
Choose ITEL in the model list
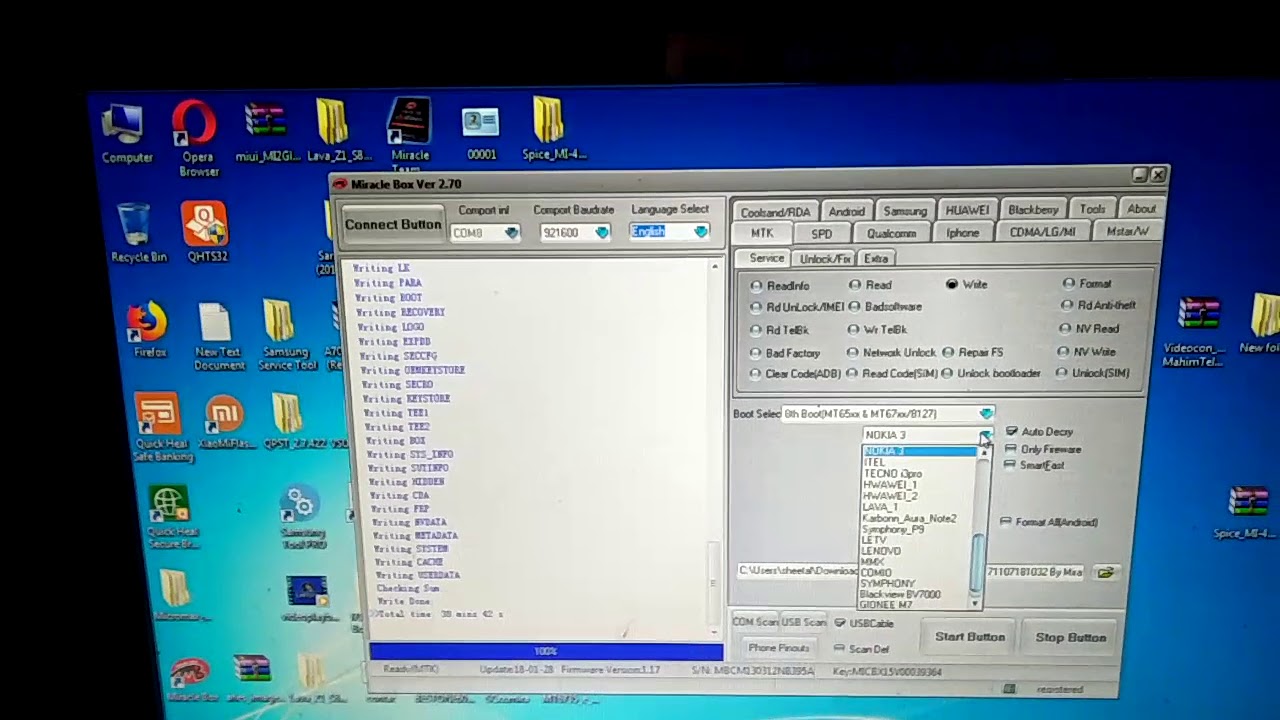[x=920, y=462]
